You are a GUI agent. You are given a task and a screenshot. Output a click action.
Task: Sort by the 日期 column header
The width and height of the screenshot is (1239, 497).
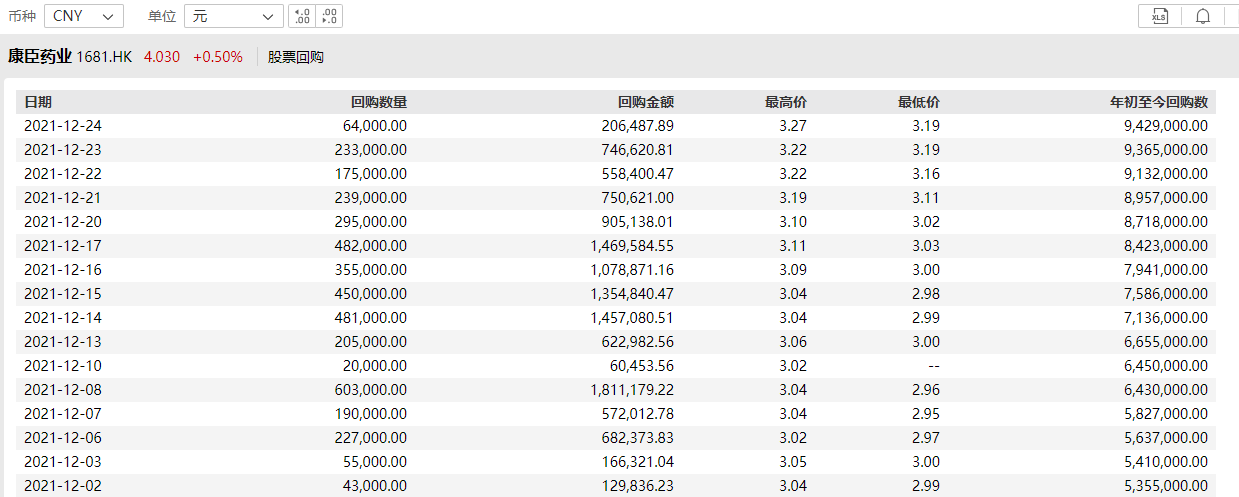point(38,102)
